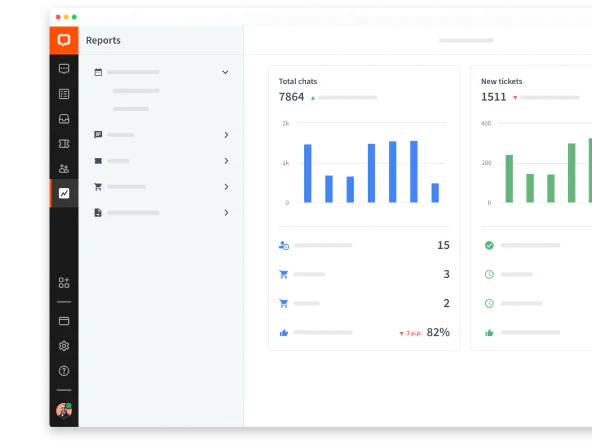Viewport: 592px width, 444px height.
Task: Click the red 3 p.p. change indicator
Action: click(411, 333)
